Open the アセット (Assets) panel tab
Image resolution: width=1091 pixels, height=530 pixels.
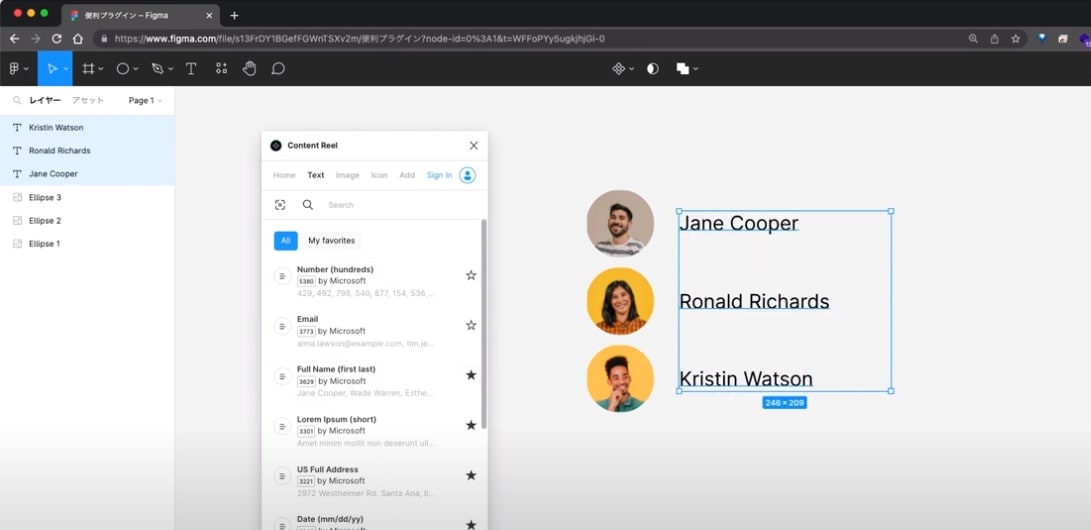tap(88, 100)
